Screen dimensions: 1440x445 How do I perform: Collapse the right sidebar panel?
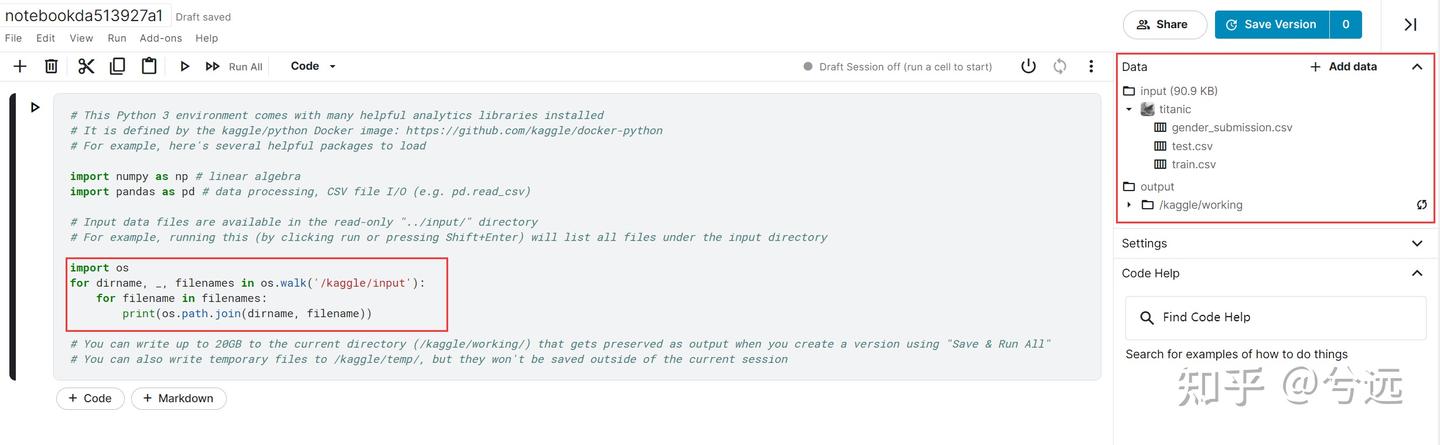click(1410, 24)
